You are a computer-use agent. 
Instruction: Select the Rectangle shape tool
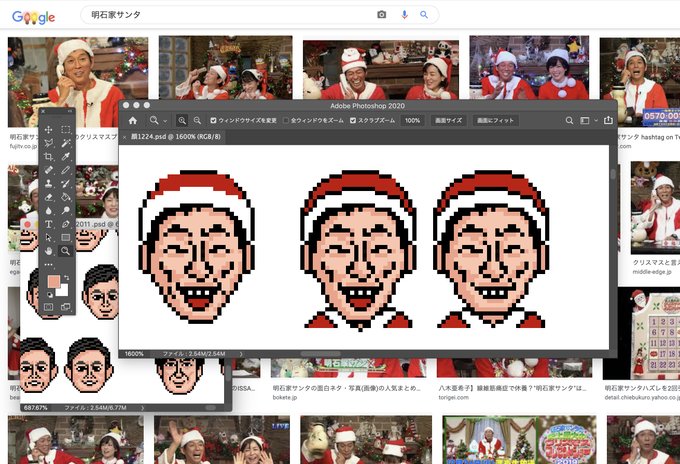click(65, 238)
